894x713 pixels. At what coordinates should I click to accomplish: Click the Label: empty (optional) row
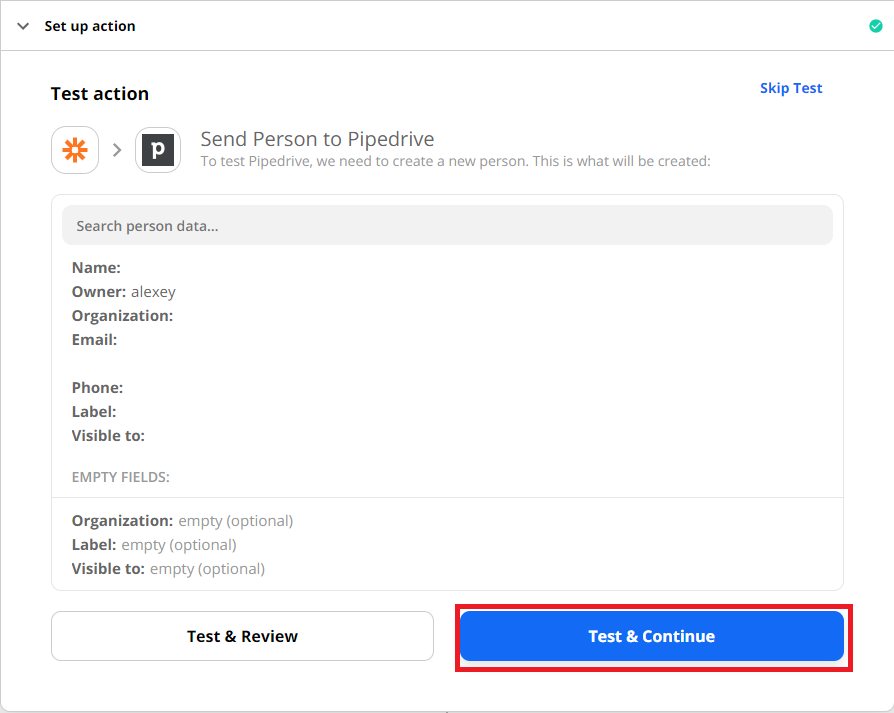154,545
